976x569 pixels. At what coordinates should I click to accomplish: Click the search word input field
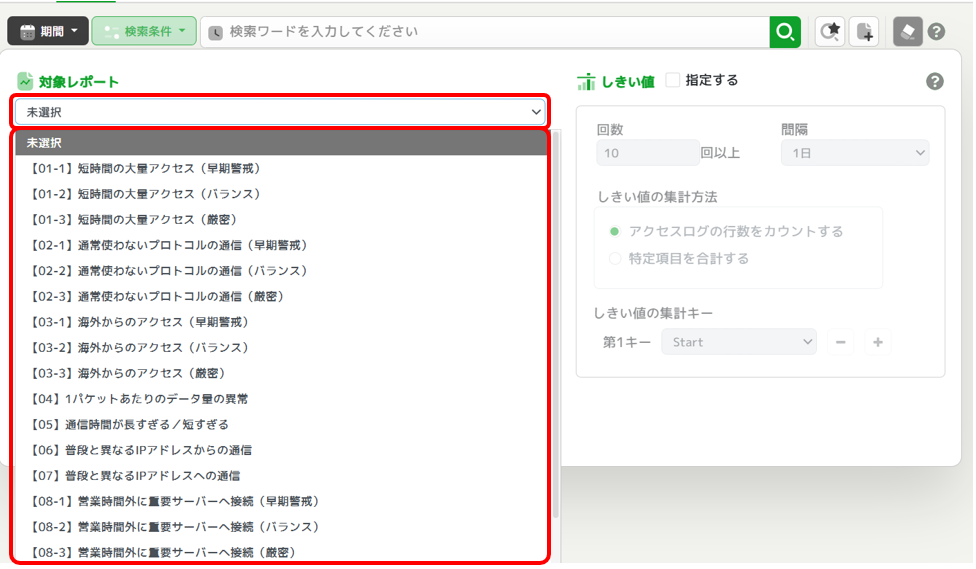click(x=490, y=32)
